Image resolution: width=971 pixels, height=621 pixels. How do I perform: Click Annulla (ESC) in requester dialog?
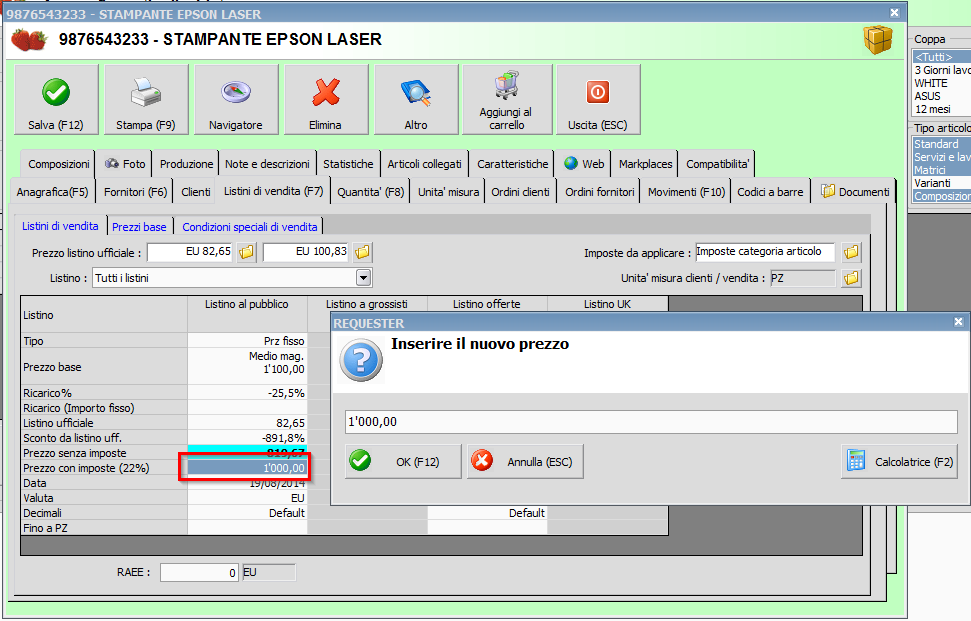click(525, 462)
